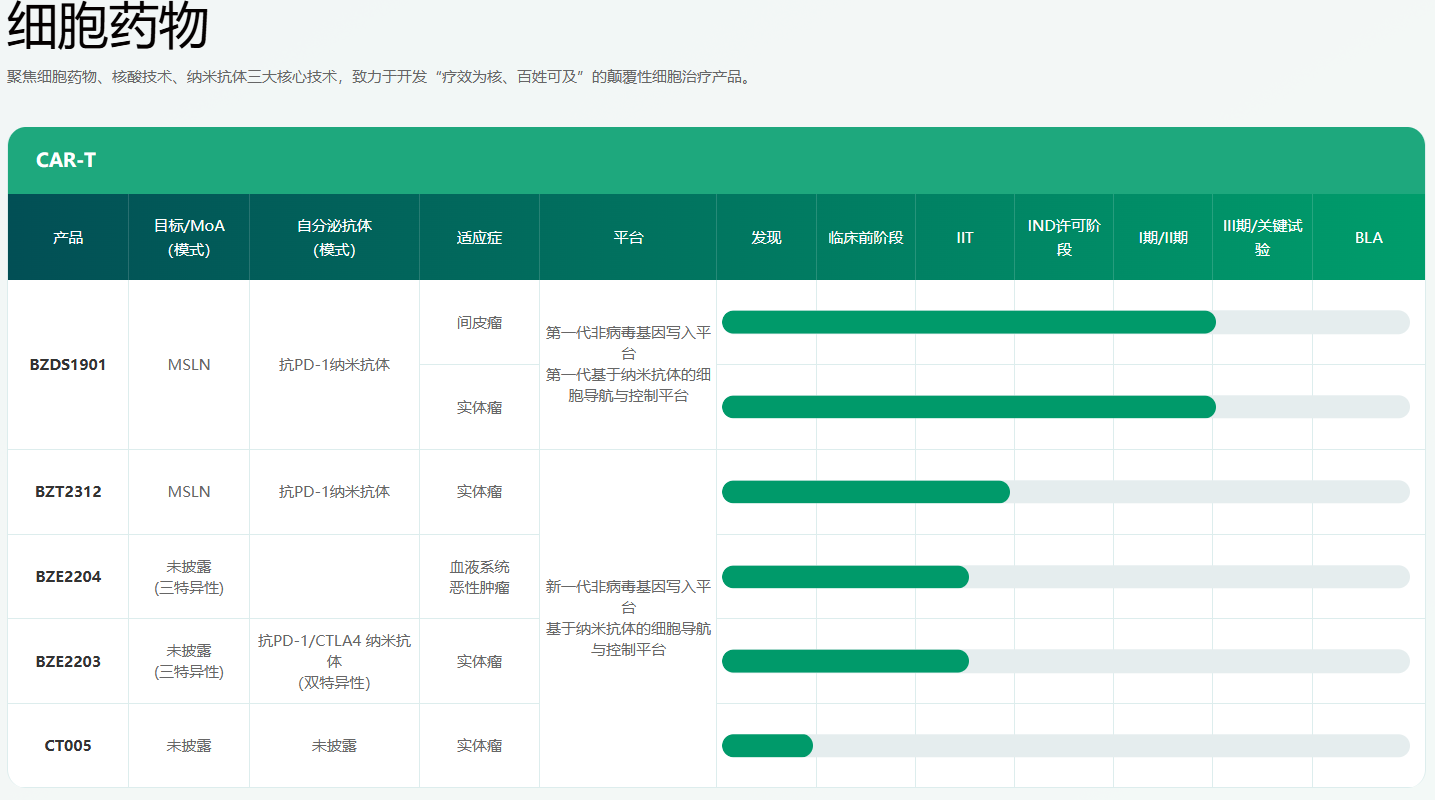Click the BZT2312 pipeline progress bar
1435x800 pixels.
click(866, 492)
